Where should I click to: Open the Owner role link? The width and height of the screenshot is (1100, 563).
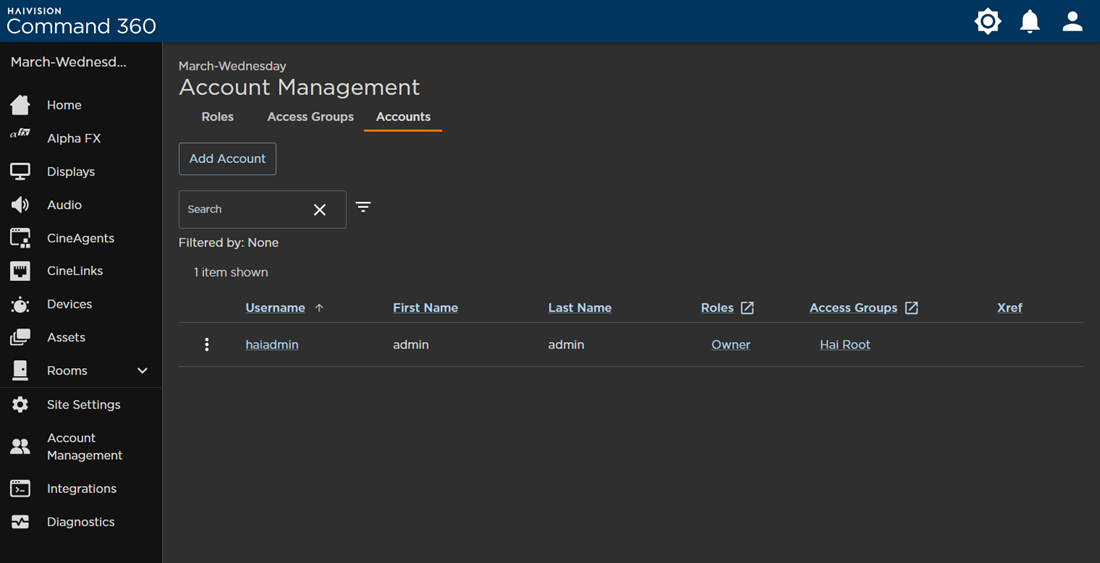pos(730,345)
